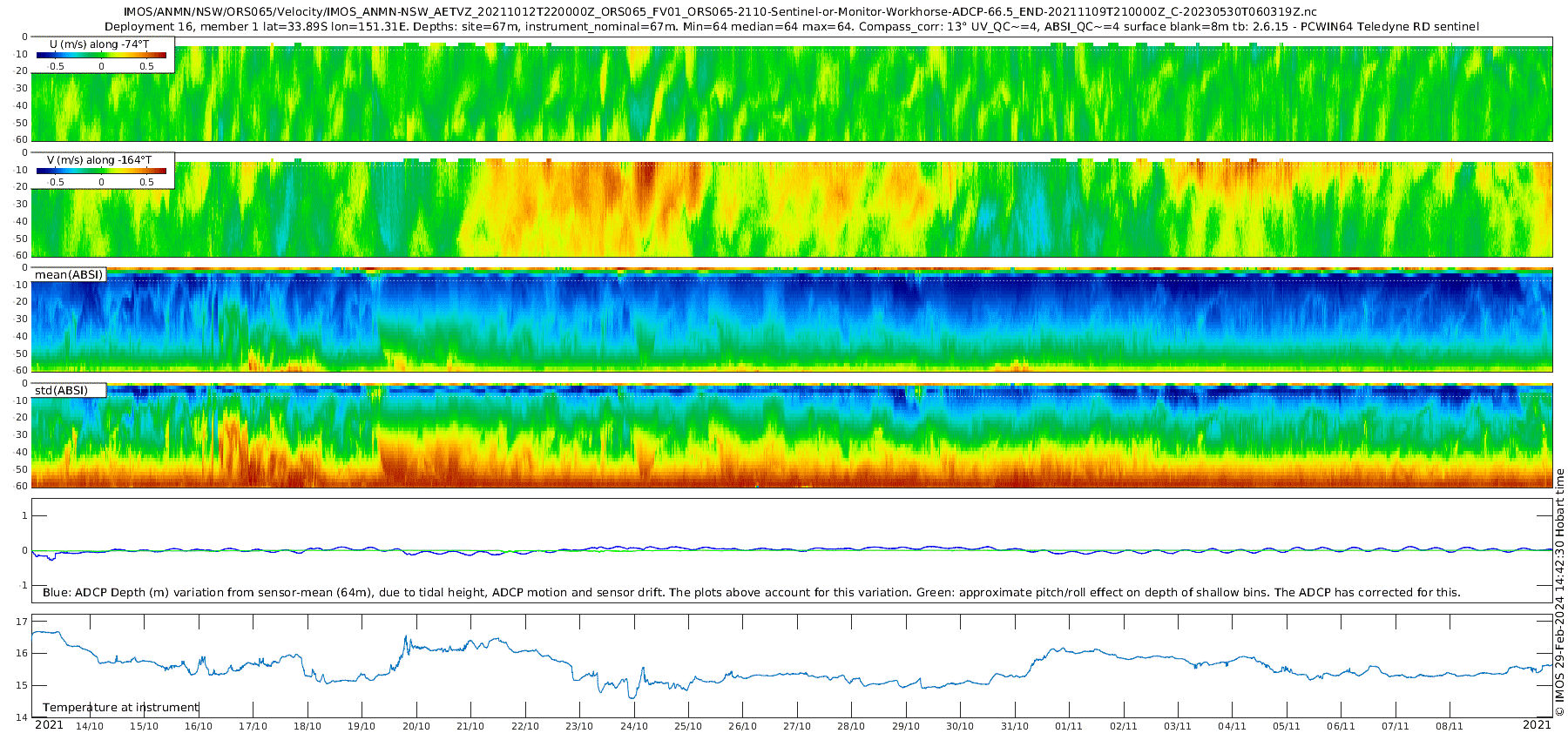1568x740 pixels.
Task: Select the std(ABSI) panel label
Action: pos(69,391)
